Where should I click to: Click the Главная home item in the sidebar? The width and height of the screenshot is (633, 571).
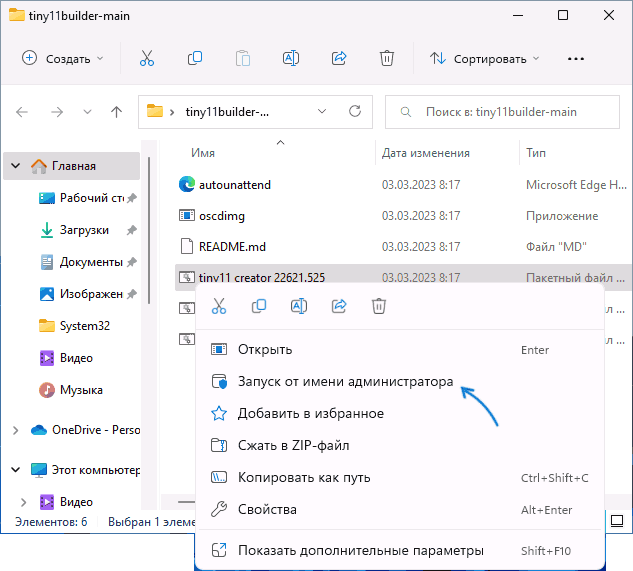tap(71, 166)
